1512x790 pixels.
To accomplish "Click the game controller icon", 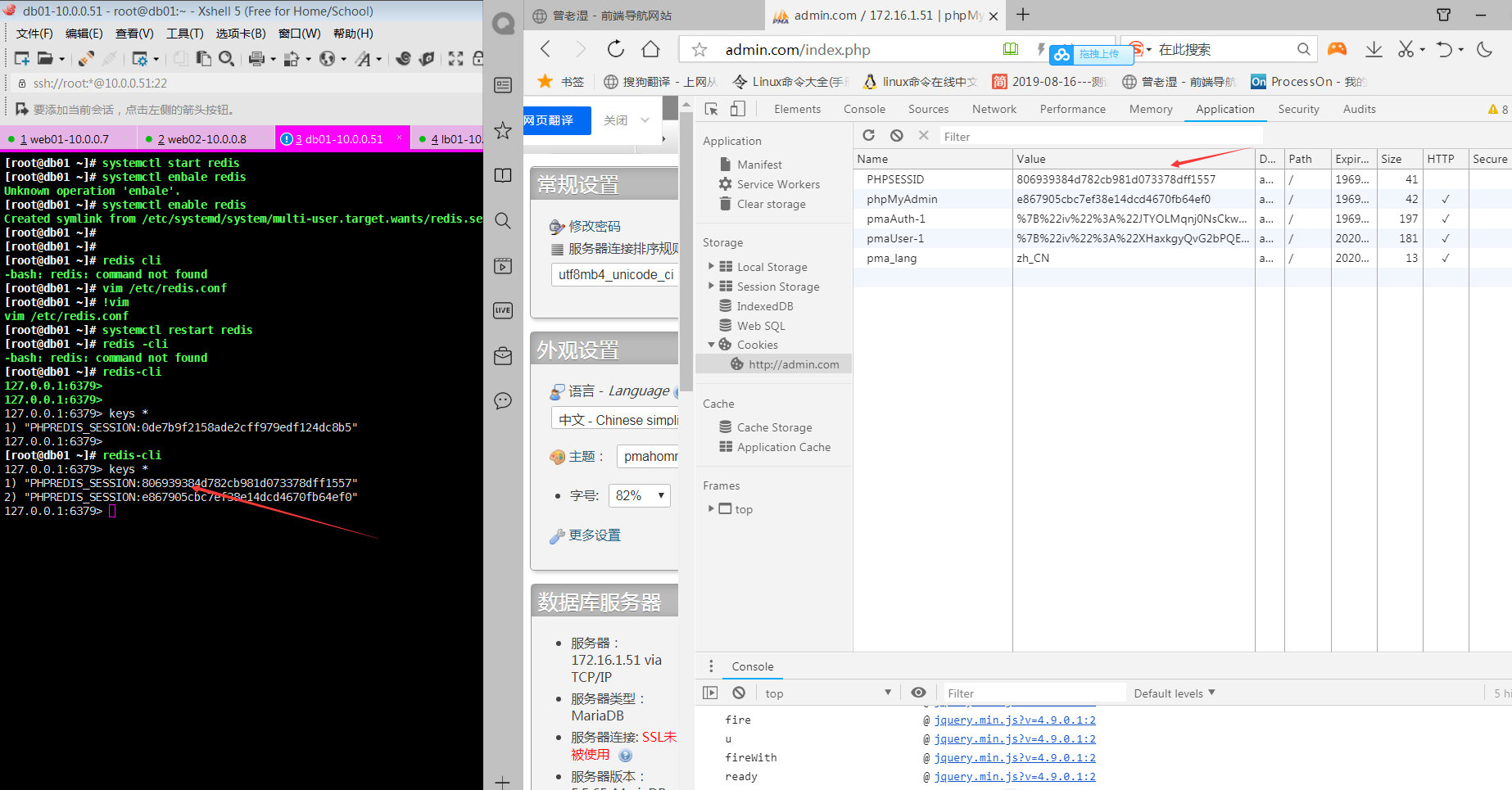I will coord(1337,49).
